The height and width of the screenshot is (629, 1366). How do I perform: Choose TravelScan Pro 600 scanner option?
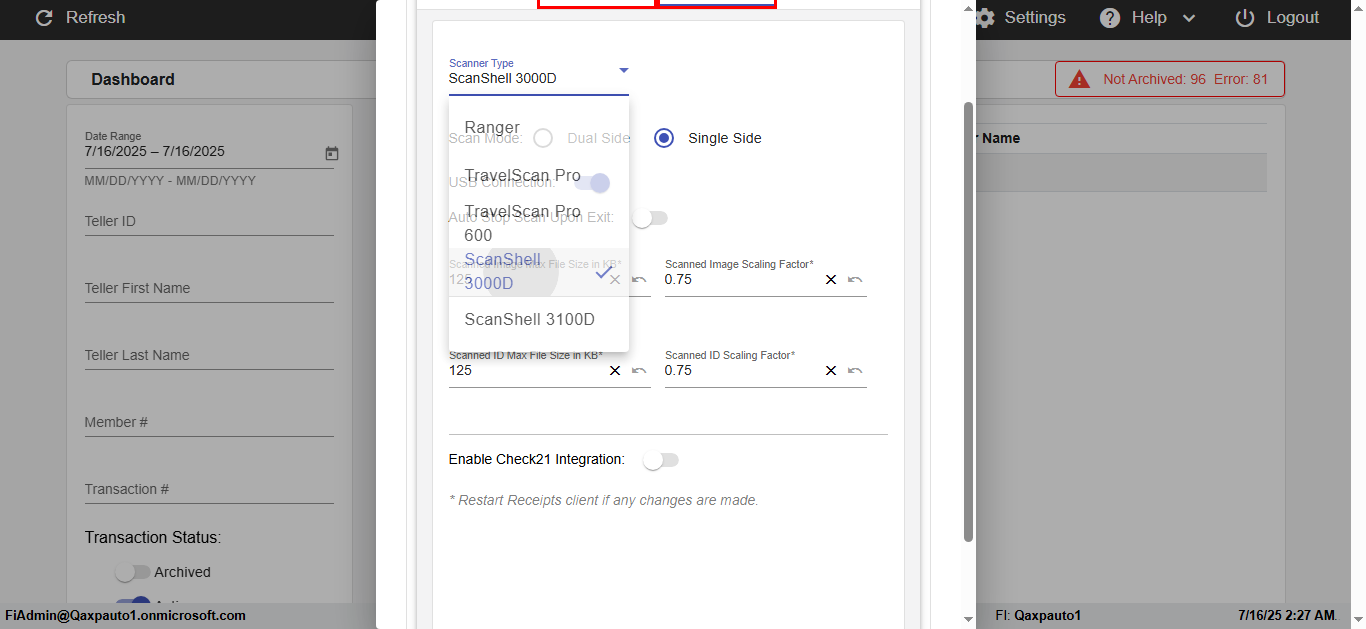click(x=539, y=224)
